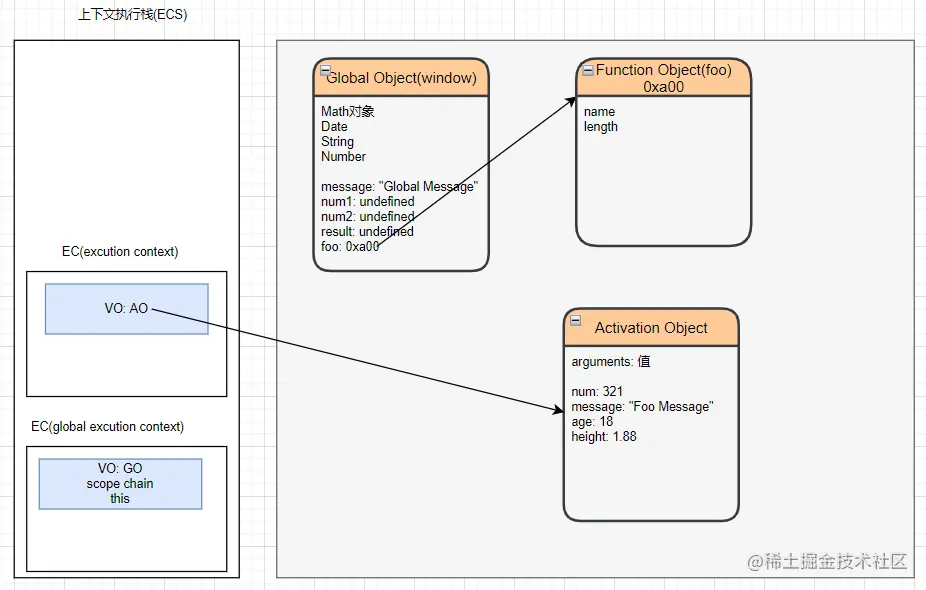
Task: Click the arguments: 值 line
Action: [611, 361]
